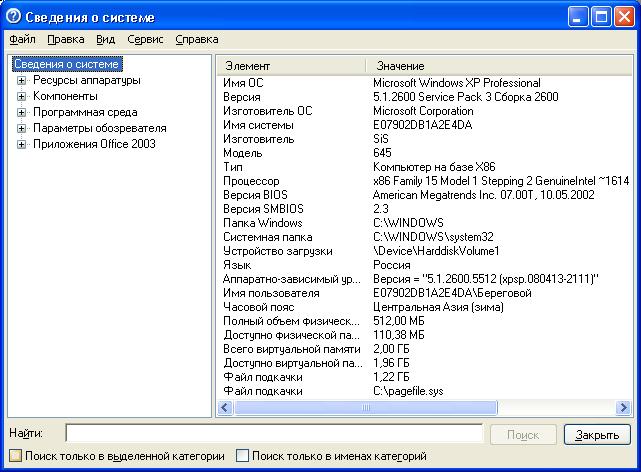Select the Язык row

point(424,265)
